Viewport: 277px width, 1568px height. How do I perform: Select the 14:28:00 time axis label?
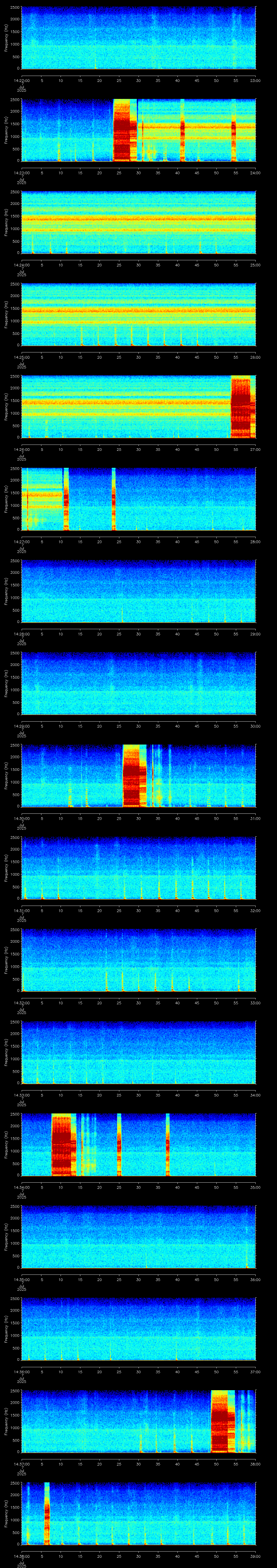21,634
